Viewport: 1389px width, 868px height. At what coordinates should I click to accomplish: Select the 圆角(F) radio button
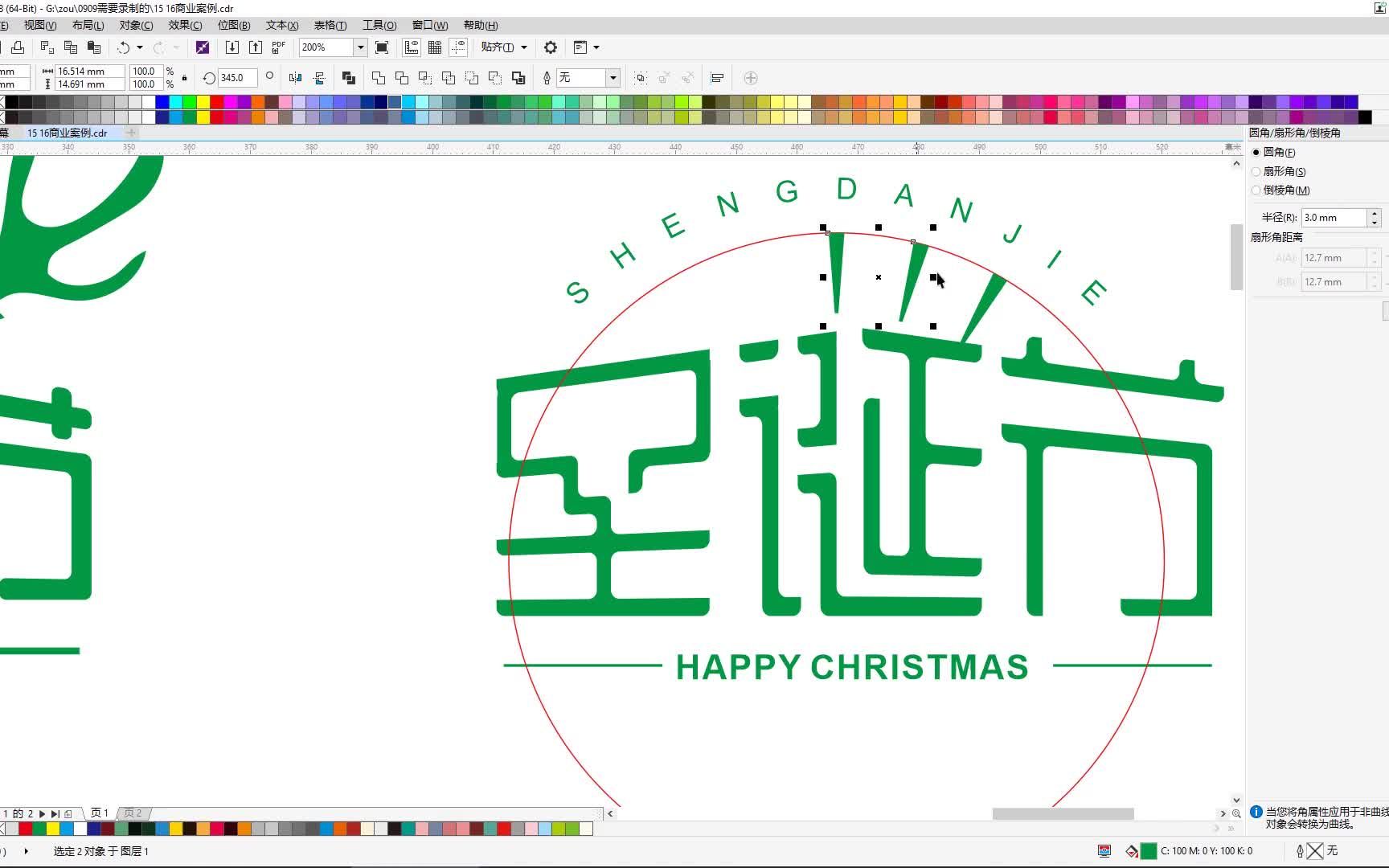1256,153
